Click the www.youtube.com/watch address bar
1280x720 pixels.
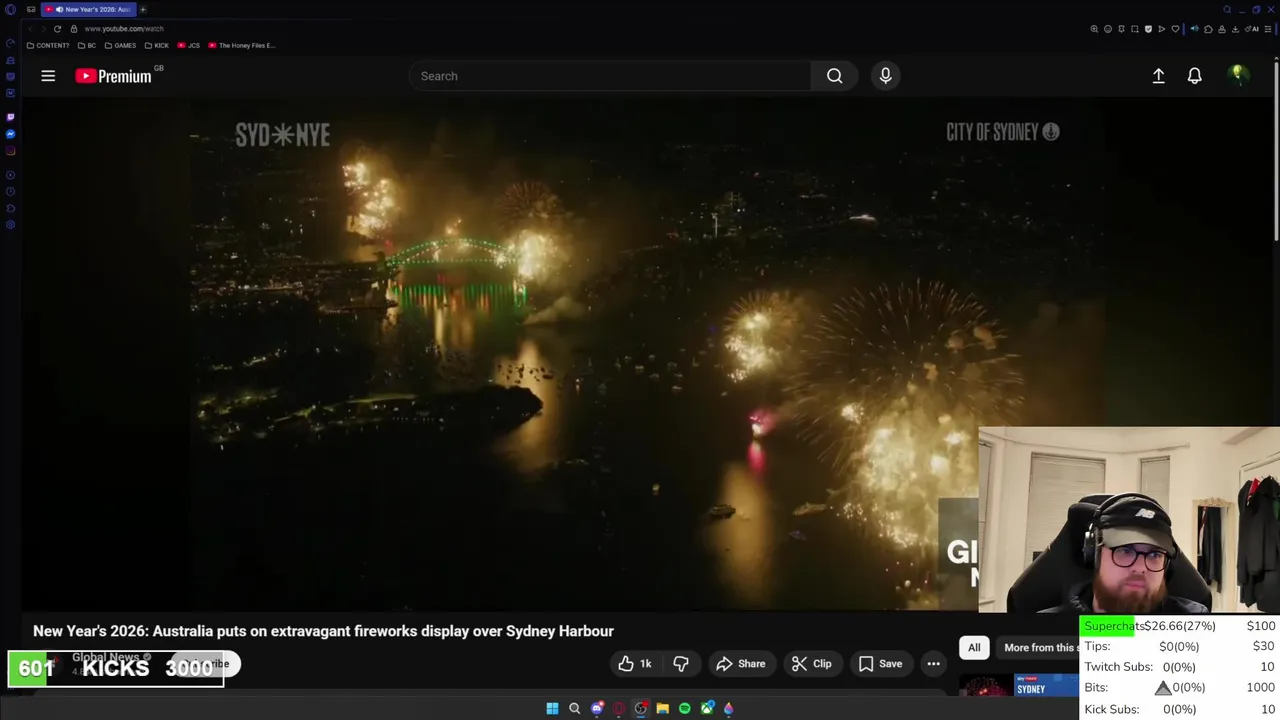coord(124,29)
